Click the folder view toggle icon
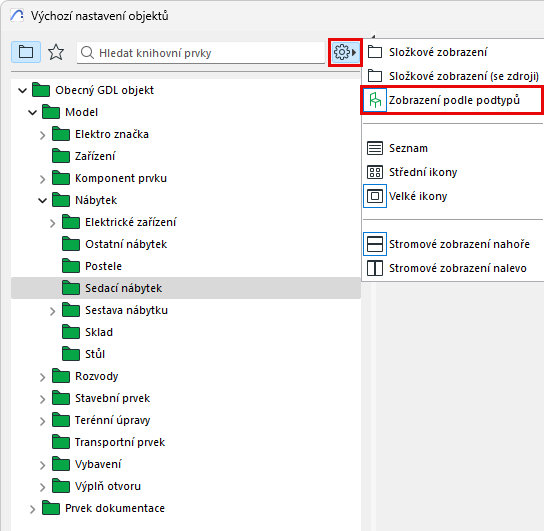 point(26,52)
